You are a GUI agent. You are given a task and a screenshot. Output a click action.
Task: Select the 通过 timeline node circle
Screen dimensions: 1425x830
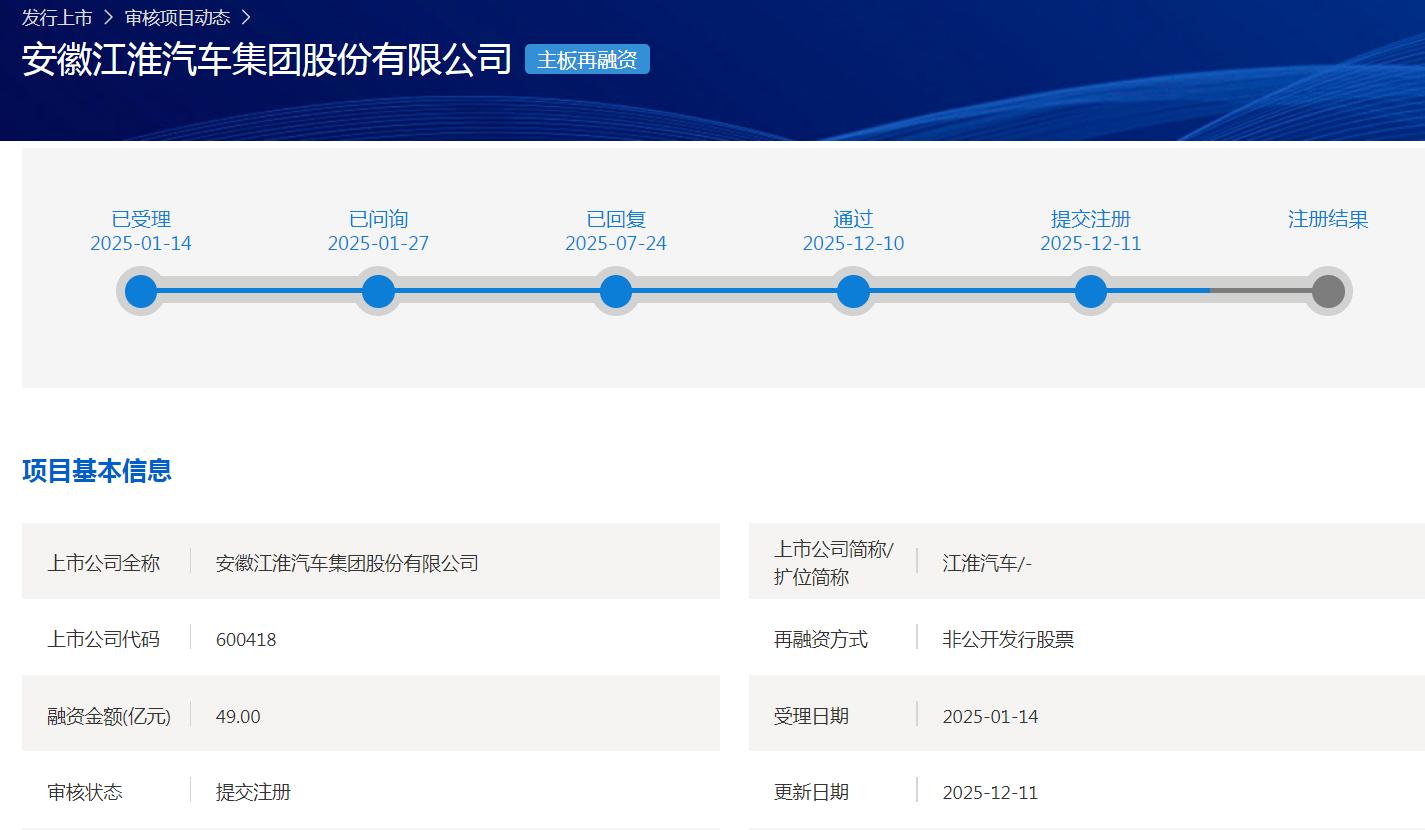pyautogui.click(x=853, y=291)
